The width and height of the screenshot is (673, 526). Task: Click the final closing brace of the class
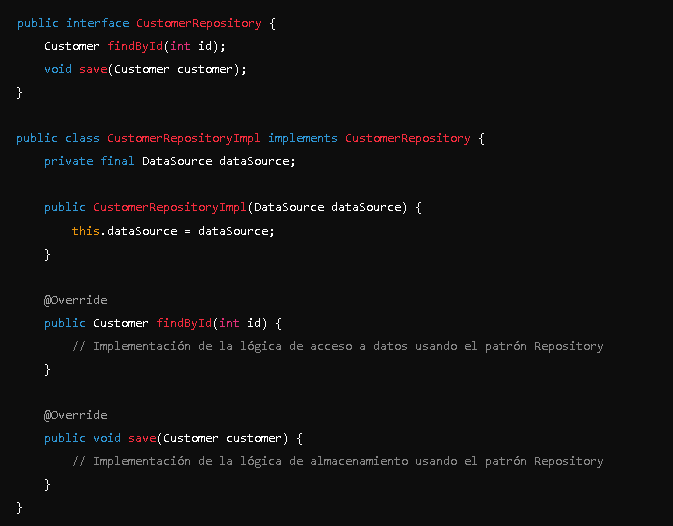19,508
